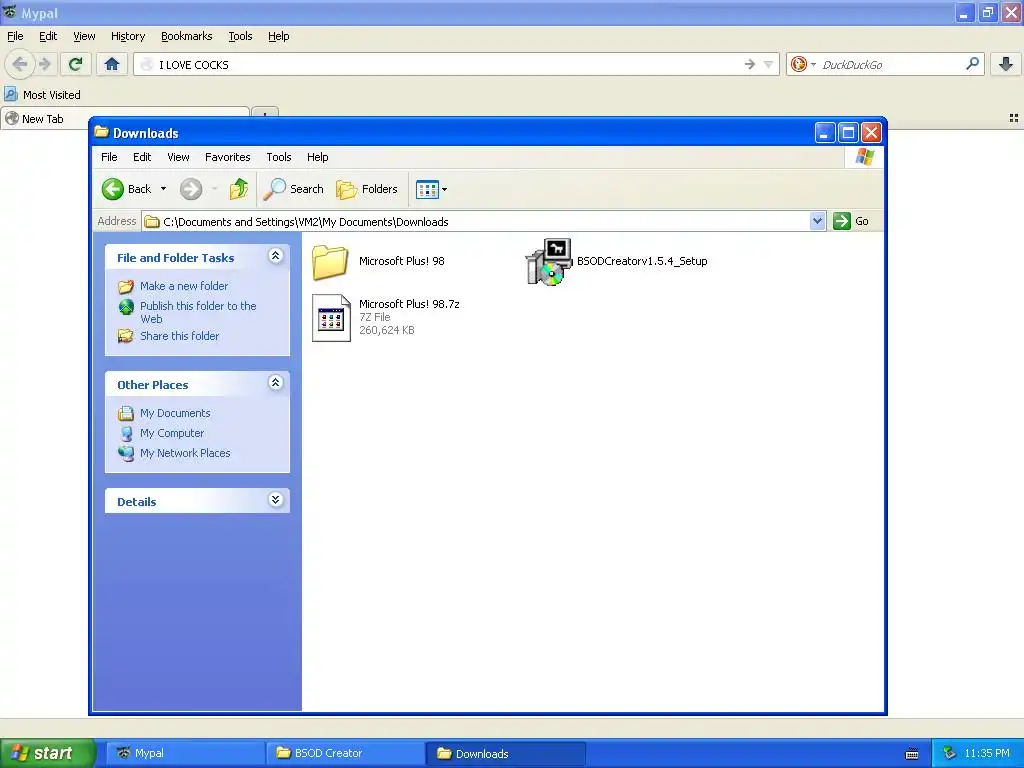
Task: Go up one folder level icon
Action: tap(239, 189)
